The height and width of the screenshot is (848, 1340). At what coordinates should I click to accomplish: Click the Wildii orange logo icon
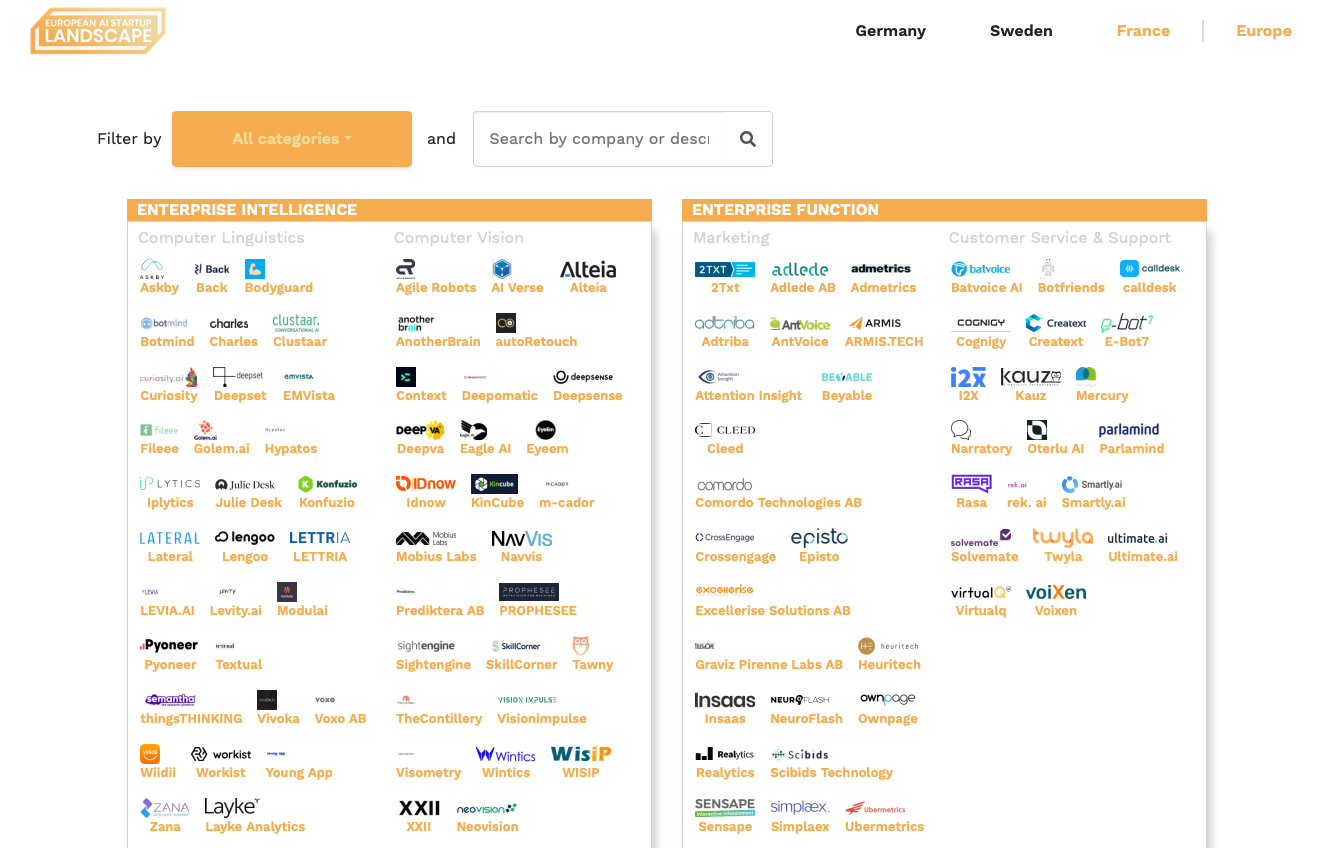pyautogui.click(x=150, y=754)
